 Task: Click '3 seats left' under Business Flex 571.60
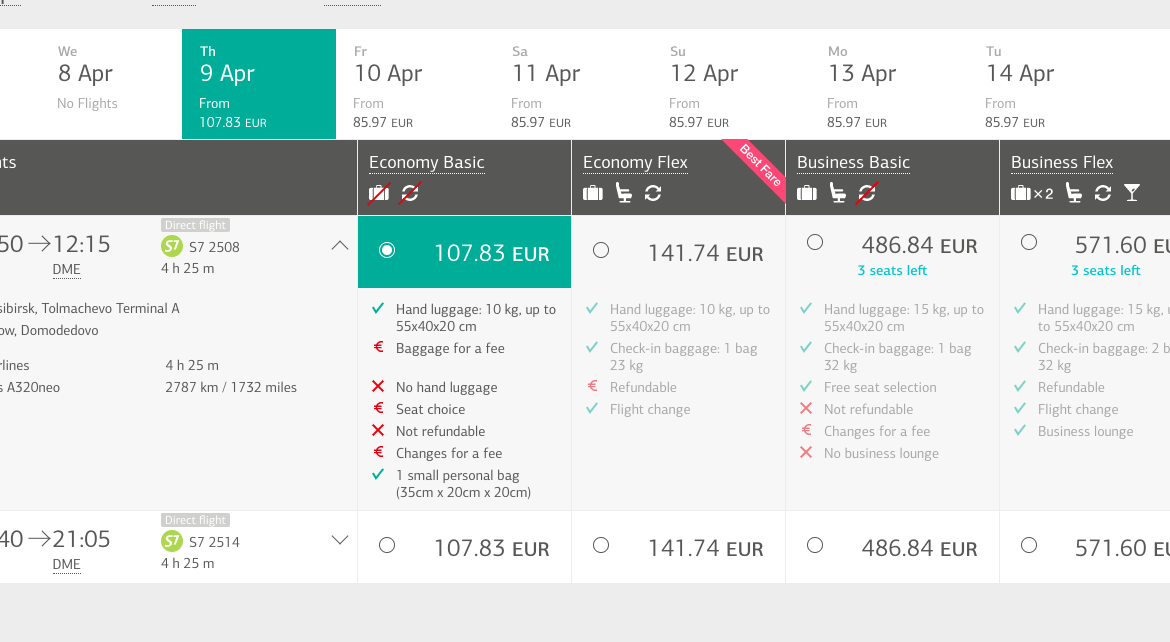1106,270
